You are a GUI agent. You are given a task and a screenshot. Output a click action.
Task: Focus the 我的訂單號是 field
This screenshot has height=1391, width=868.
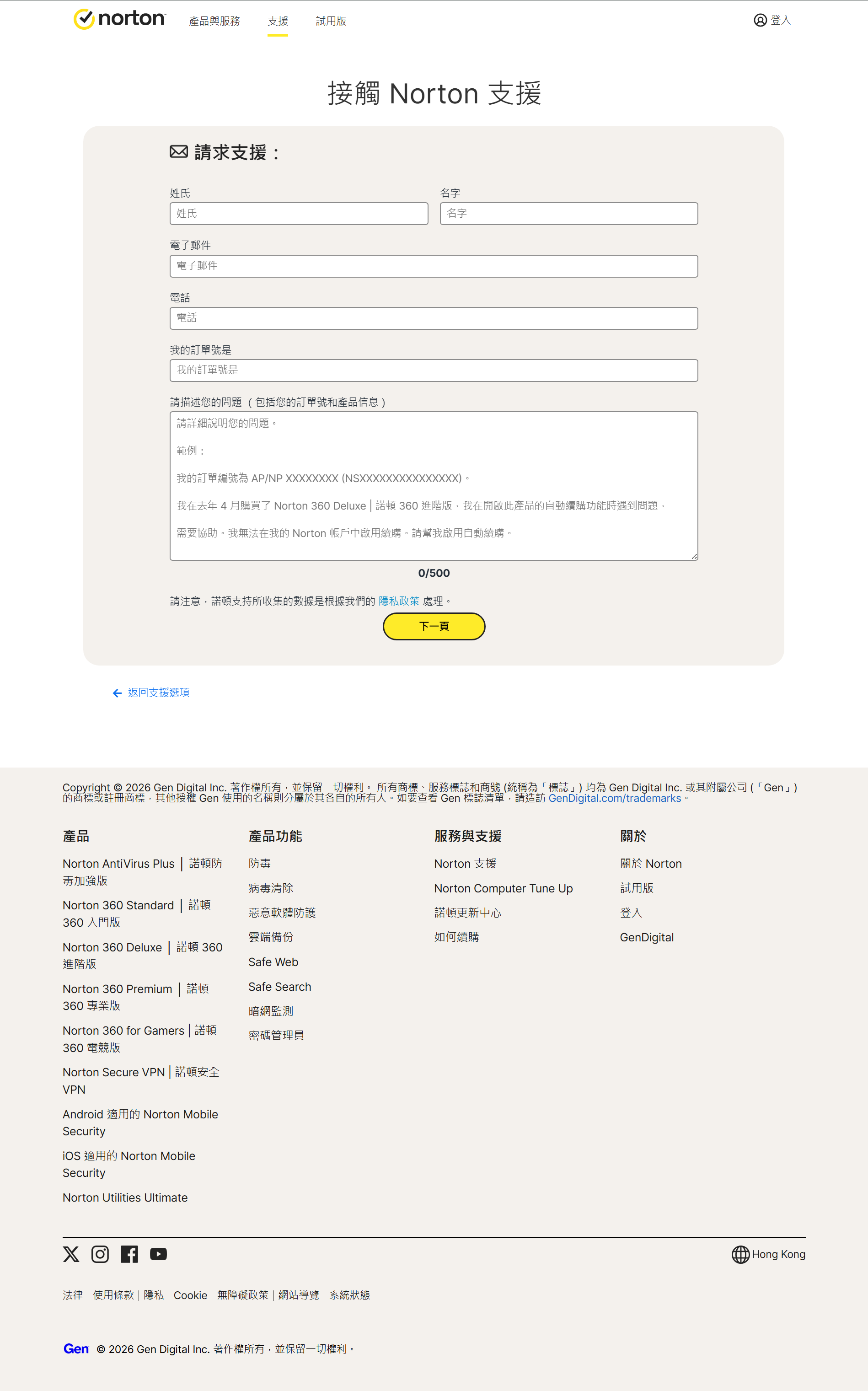point(434,371)
